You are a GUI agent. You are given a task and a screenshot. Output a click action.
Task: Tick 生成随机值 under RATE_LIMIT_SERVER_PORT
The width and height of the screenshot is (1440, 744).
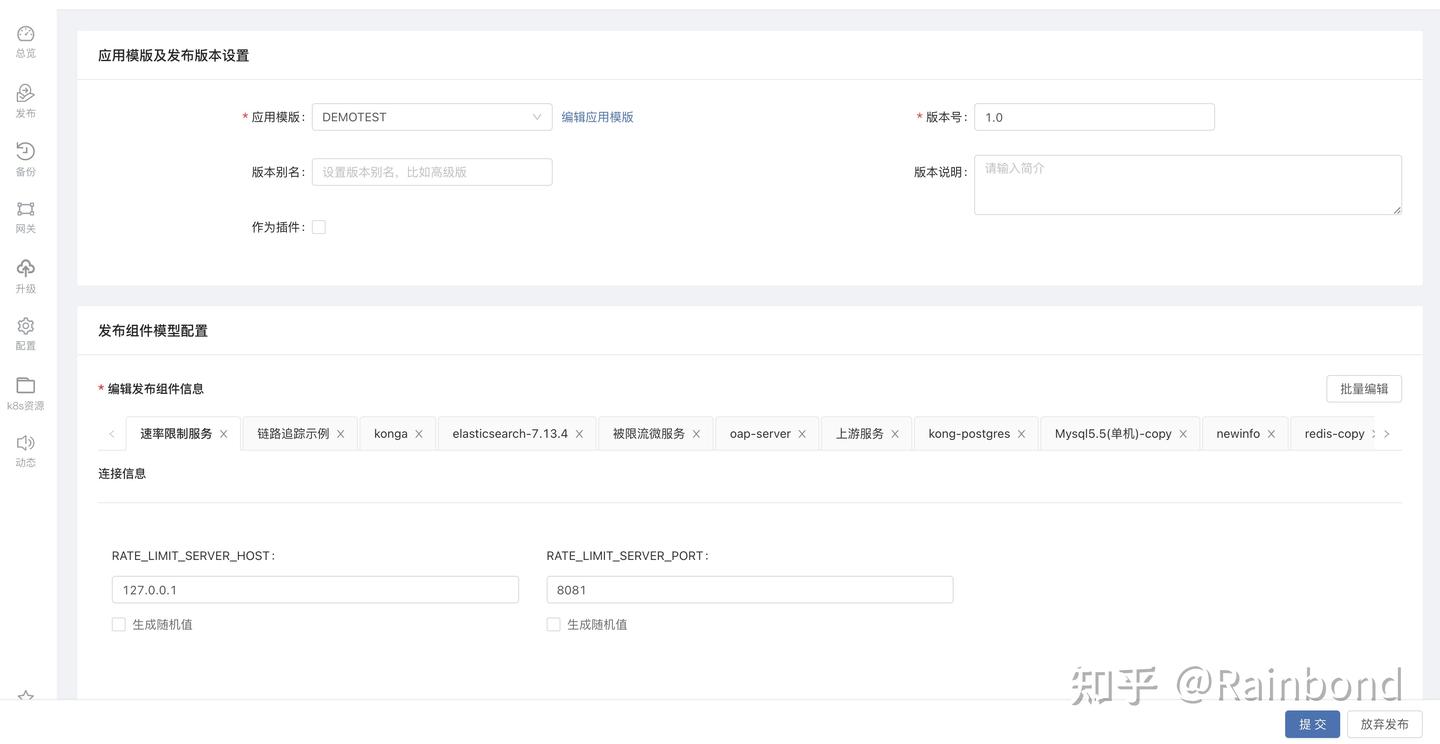pos(553,624)
